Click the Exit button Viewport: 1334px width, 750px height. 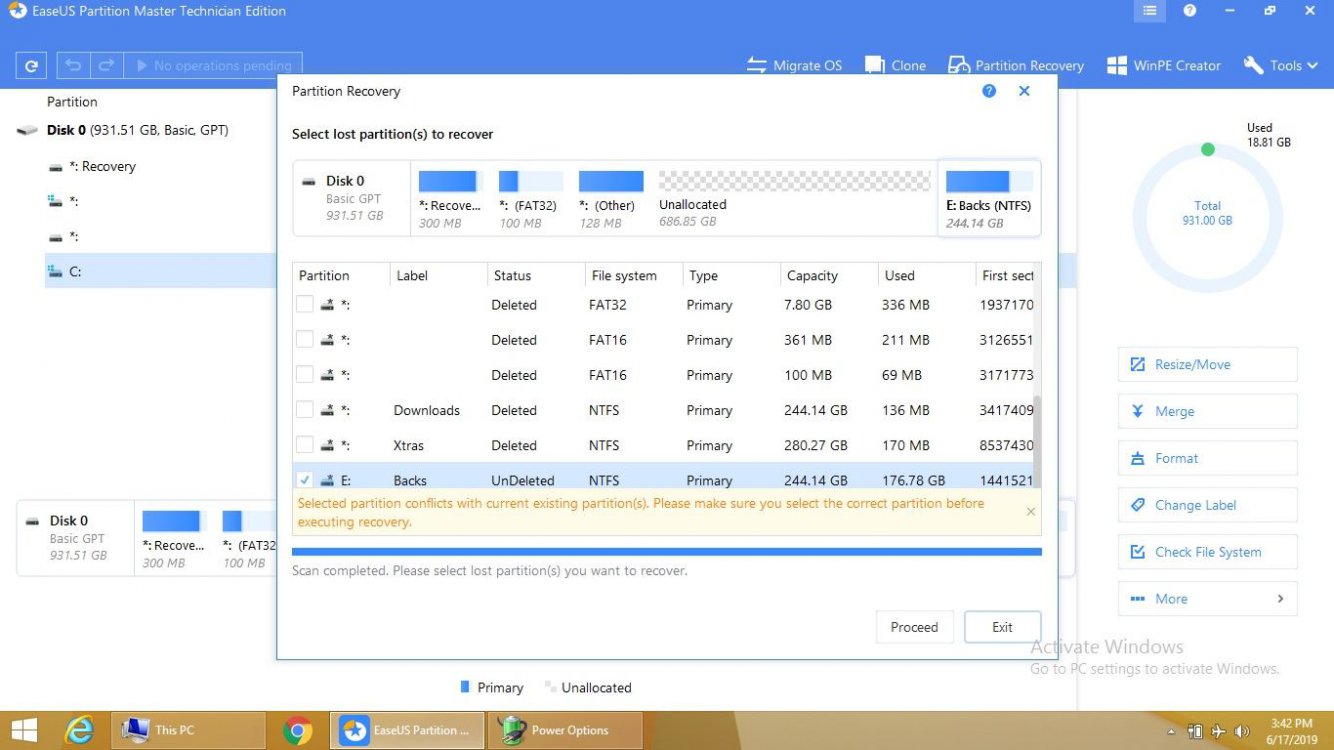[x=1002, y=627]
